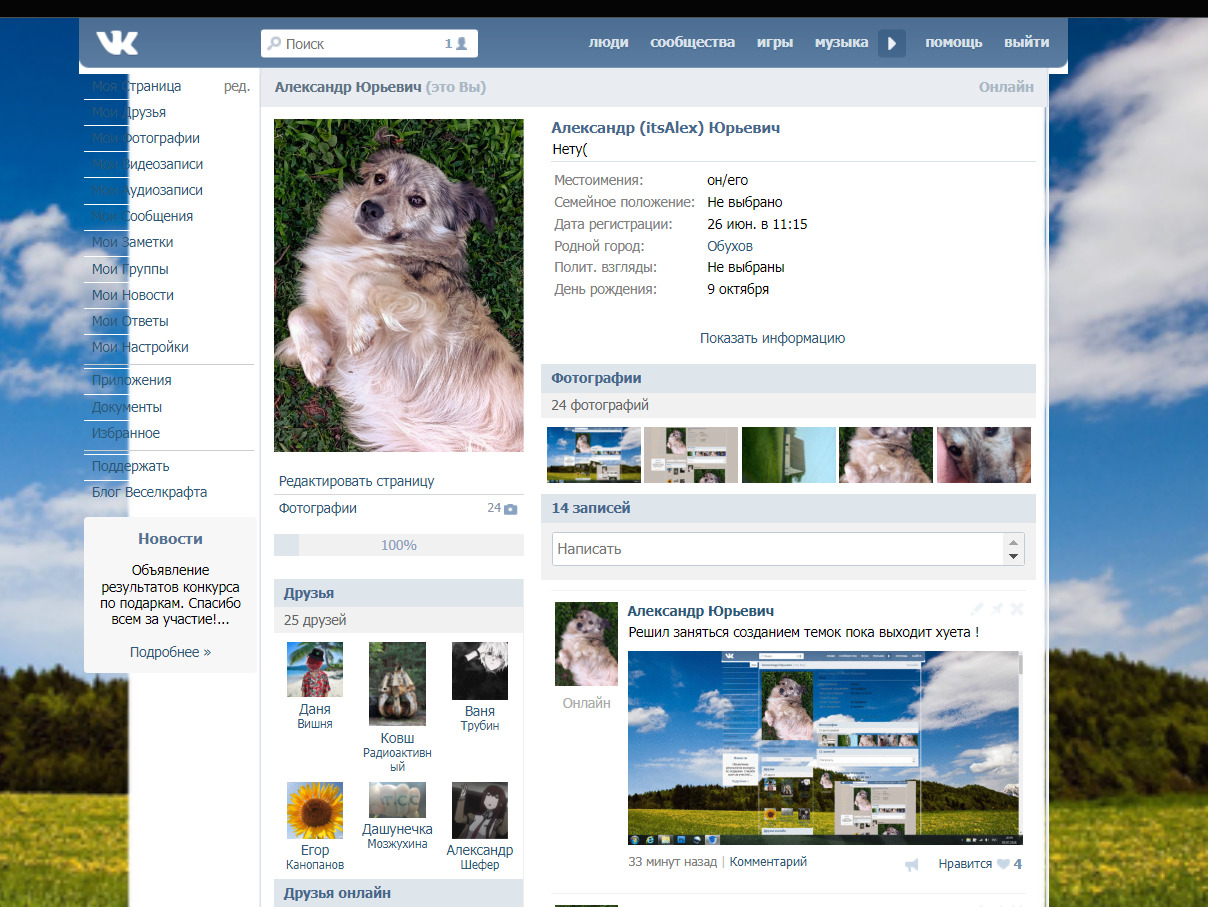The image size is (1208, 907).
Task: Open the second photo thumbnail with beige page
Action: 691,455
